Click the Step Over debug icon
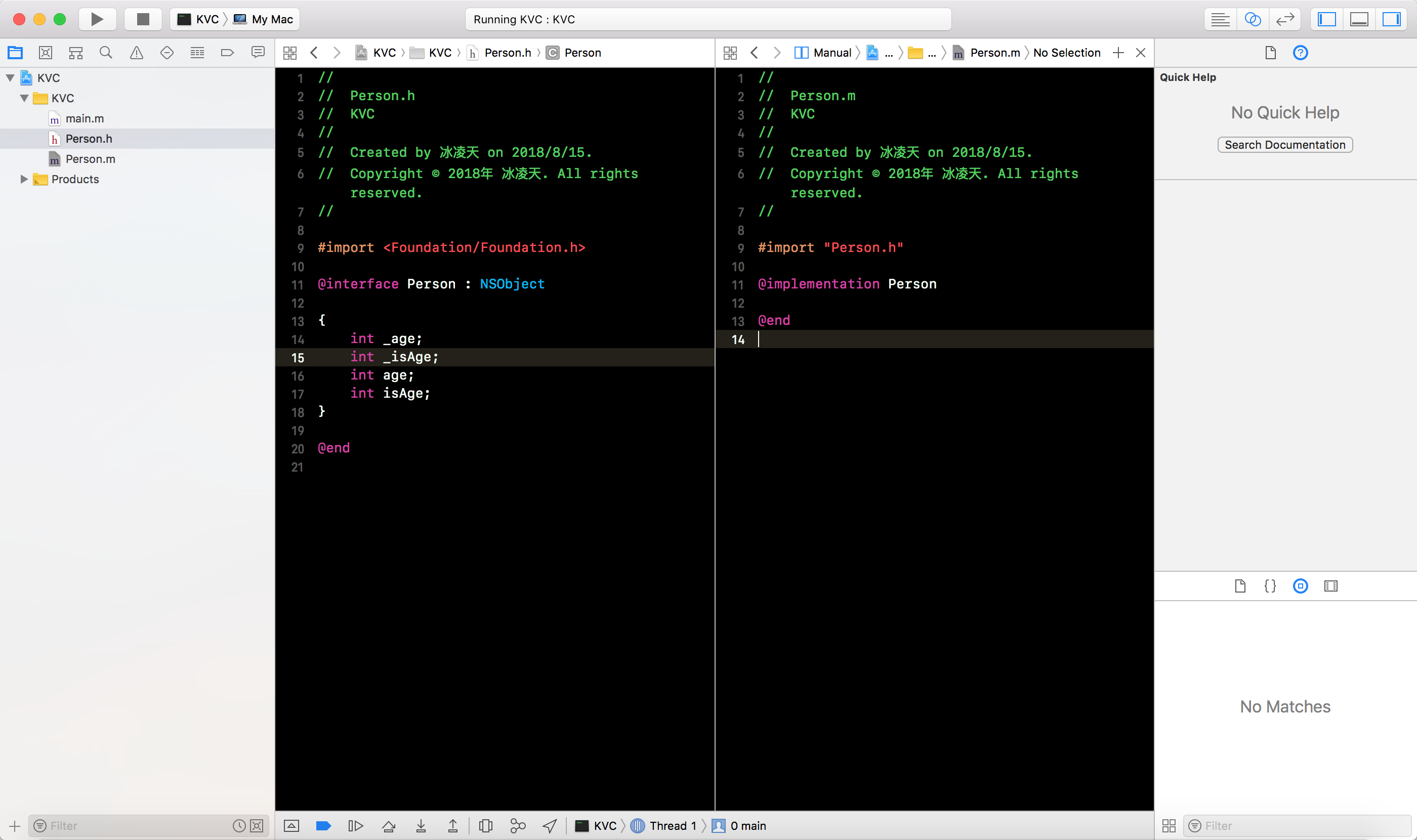 (x=388, y=826)
